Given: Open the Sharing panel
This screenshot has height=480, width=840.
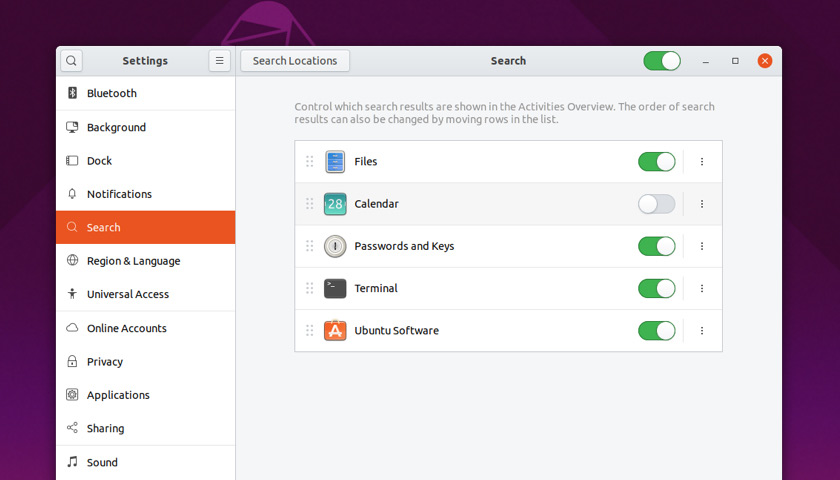Looking at the screenshot, I should pos(146,428).
